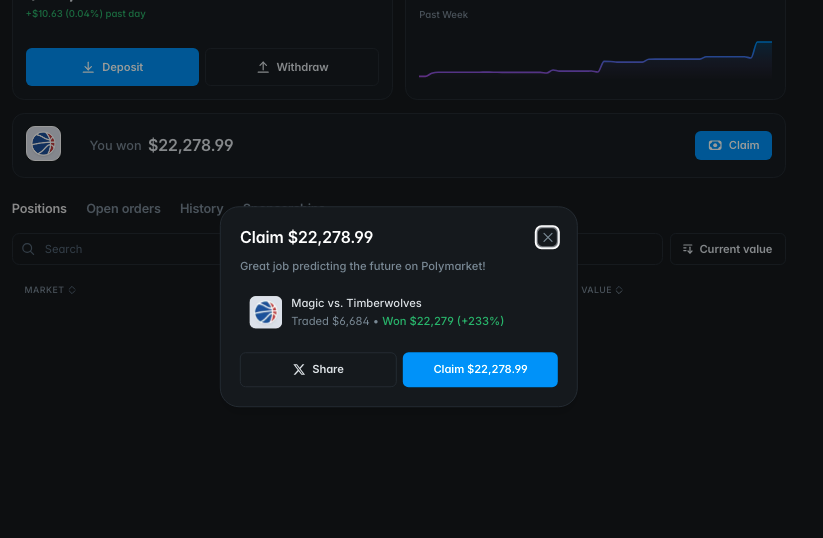Close the Claim dialog with X
The image size is (823, 538).
547,237
